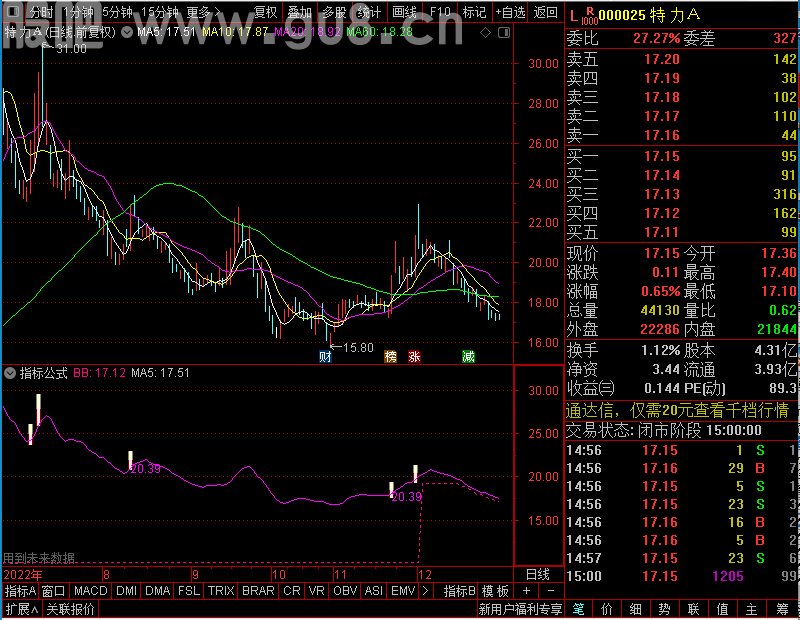The image size is (800, 620).
Task: Click the + zoom in button
Action: point(526,591)
